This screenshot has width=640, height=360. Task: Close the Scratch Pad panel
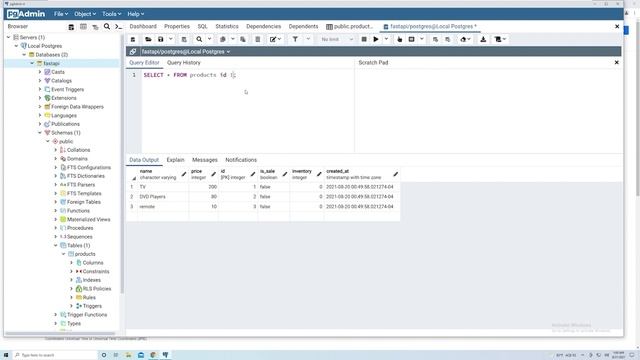click(616, 62)
